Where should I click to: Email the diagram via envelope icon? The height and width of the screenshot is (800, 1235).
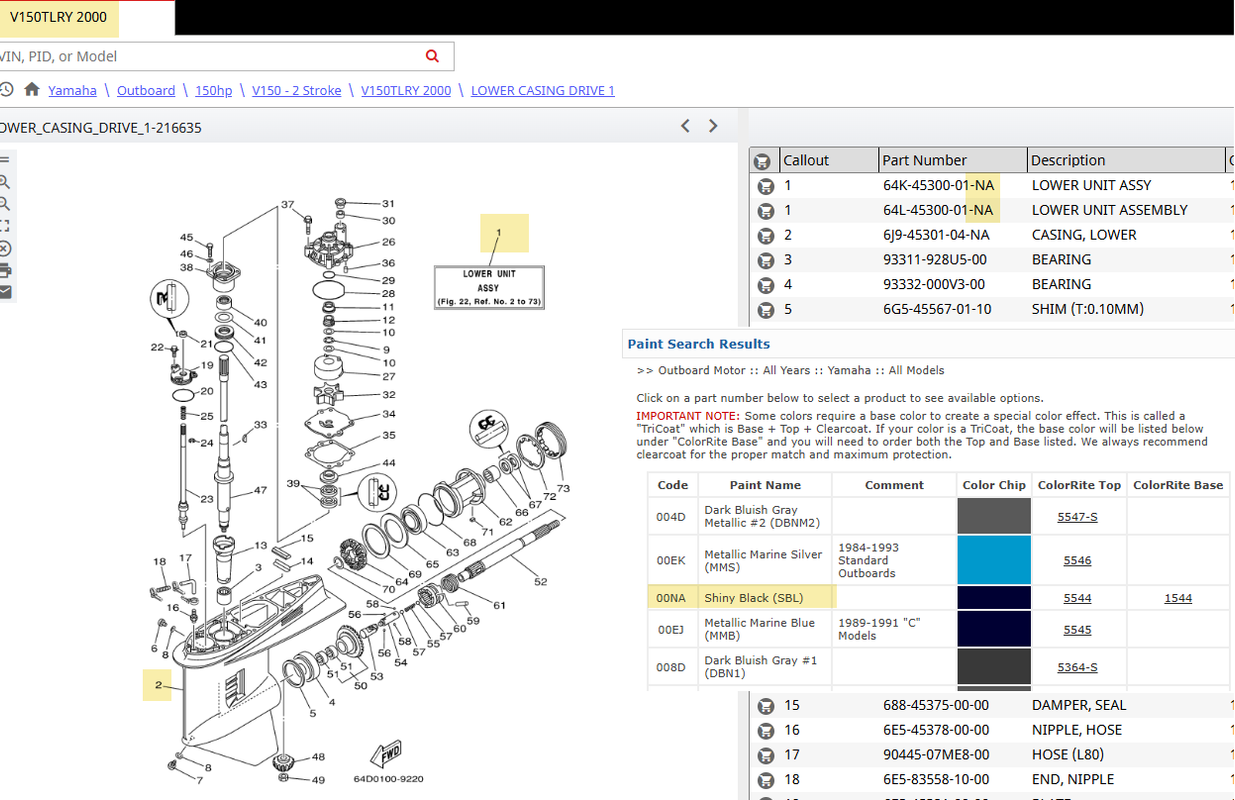coord(4,292)
